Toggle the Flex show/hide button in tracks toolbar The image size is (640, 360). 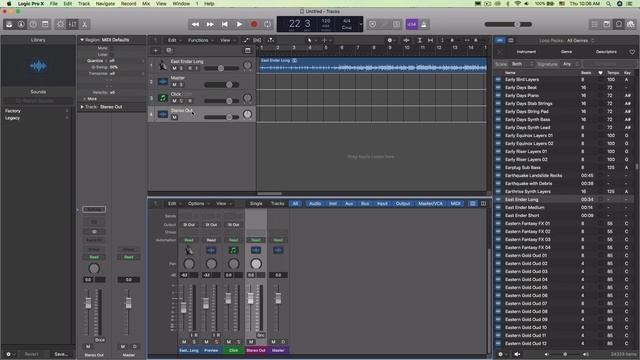tap(258, 40)
